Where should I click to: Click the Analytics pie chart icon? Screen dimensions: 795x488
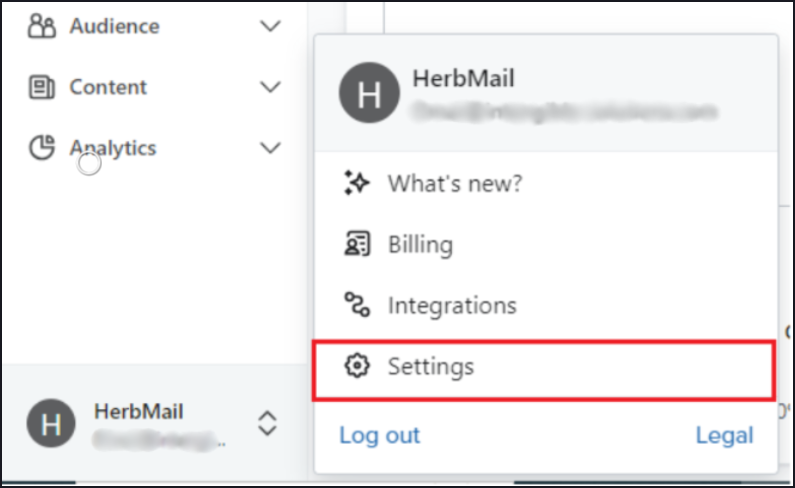41,148
